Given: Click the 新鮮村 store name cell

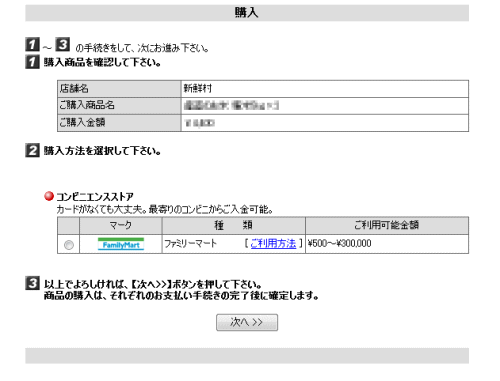Looking at the screenshot, I should tap(325, 89).
